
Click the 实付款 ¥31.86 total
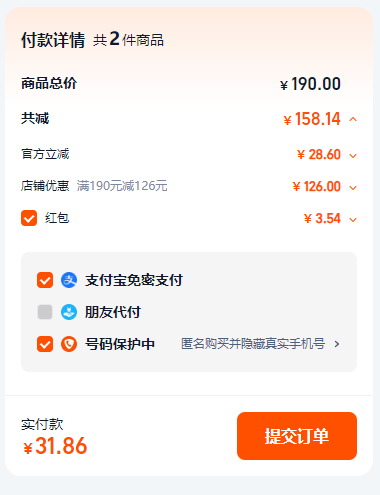click(55, 446)
